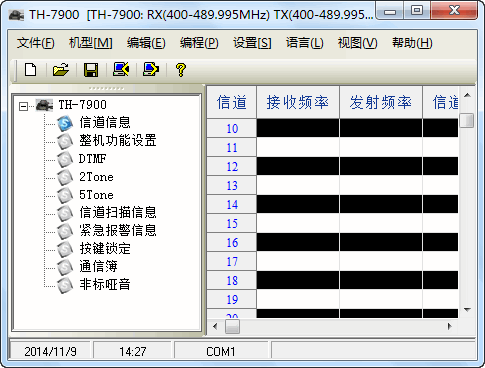This screenshot has width=485, height=368.
Task: Select channel row header 15
Action: (232, 223)
